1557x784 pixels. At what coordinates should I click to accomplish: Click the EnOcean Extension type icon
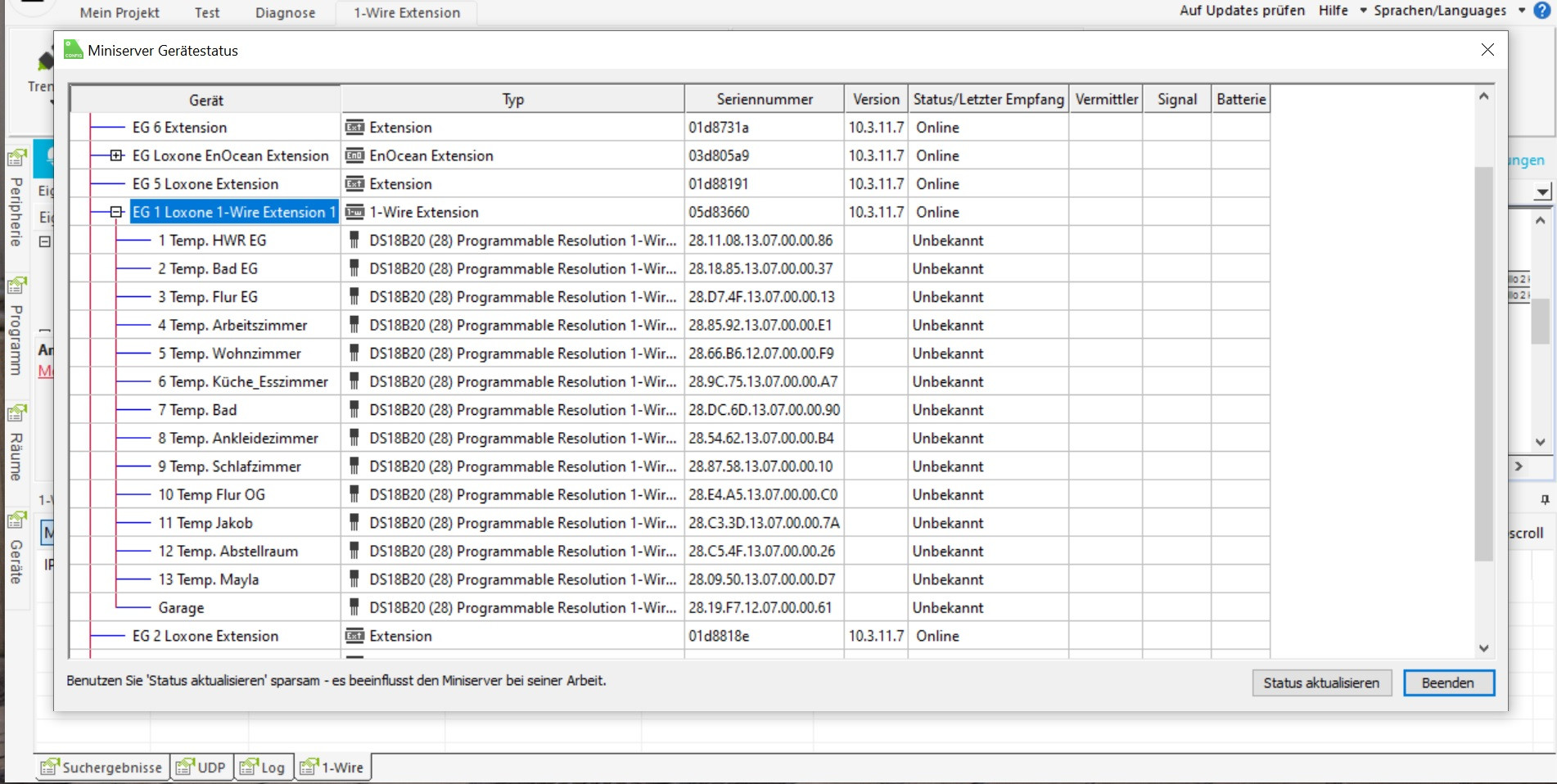pos(354,155)
